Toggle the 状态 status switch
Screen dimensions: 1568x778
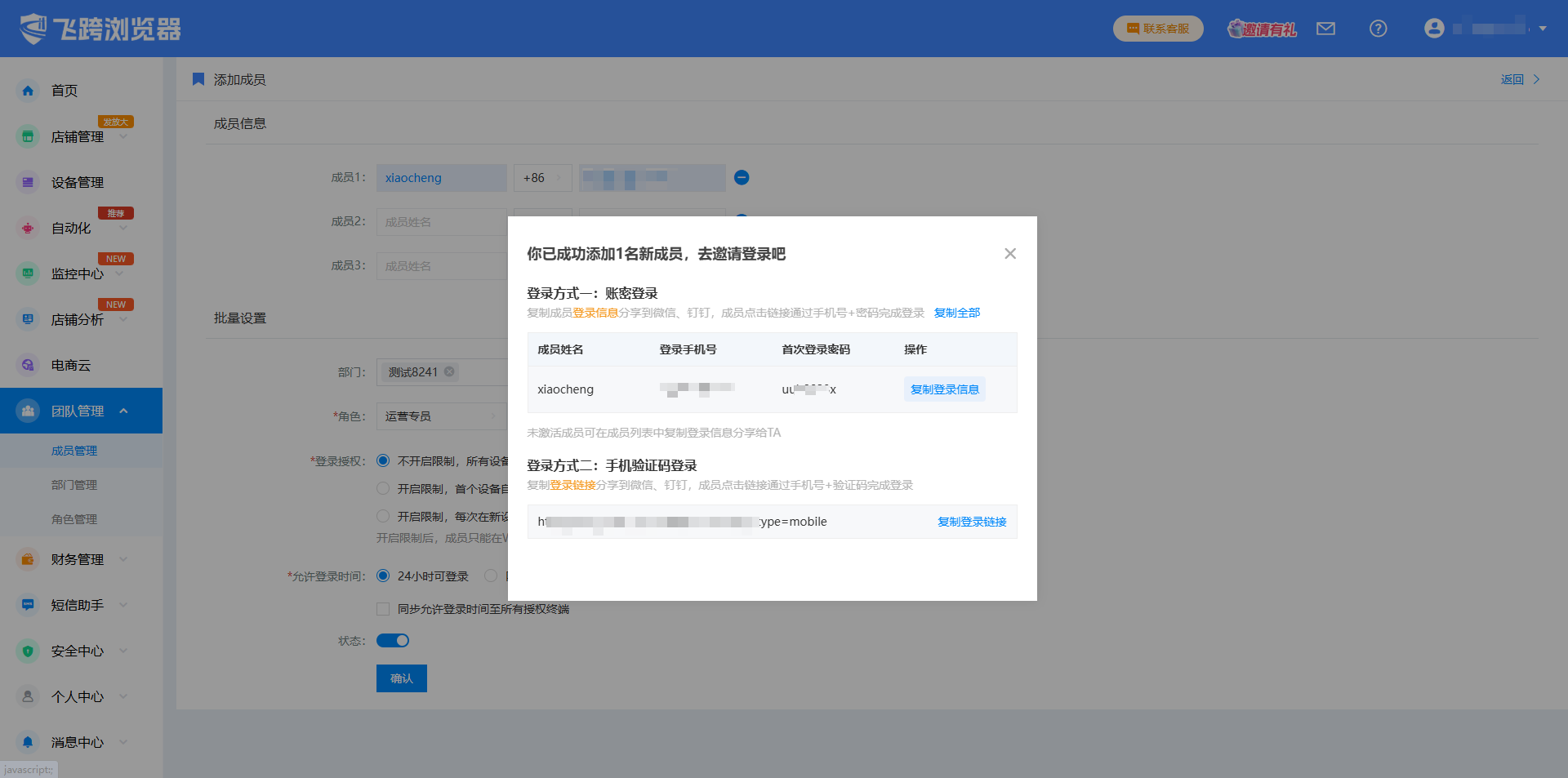(393, 641)
